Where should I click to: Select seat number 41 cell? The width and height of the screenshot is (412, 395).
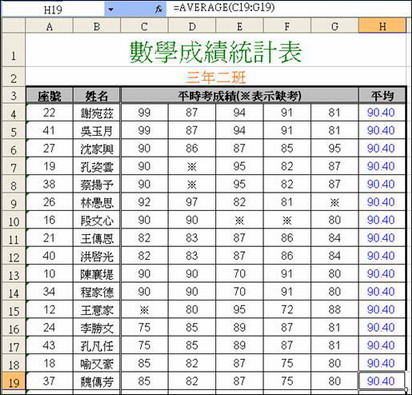[x=49, y=131]
